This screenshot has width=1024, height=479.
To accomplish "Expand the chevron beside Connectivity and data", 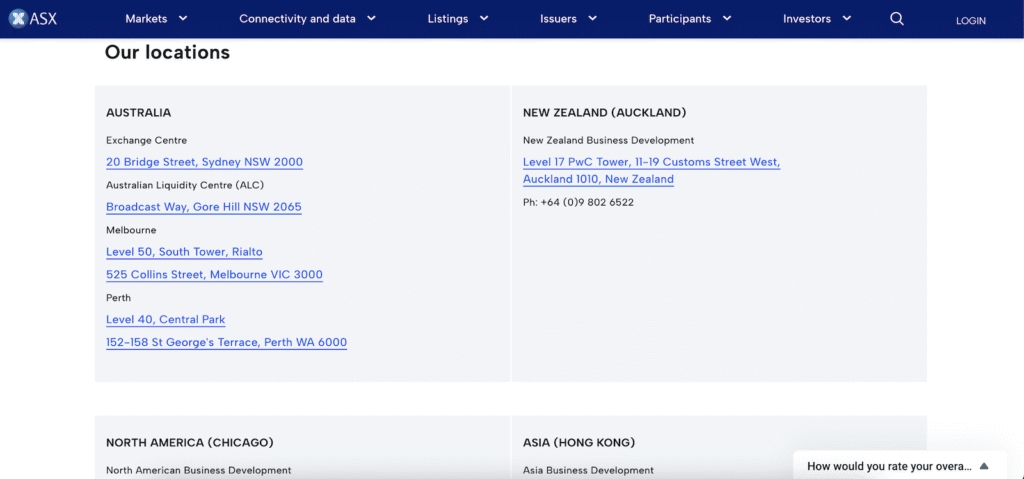I will click(372, 18).
